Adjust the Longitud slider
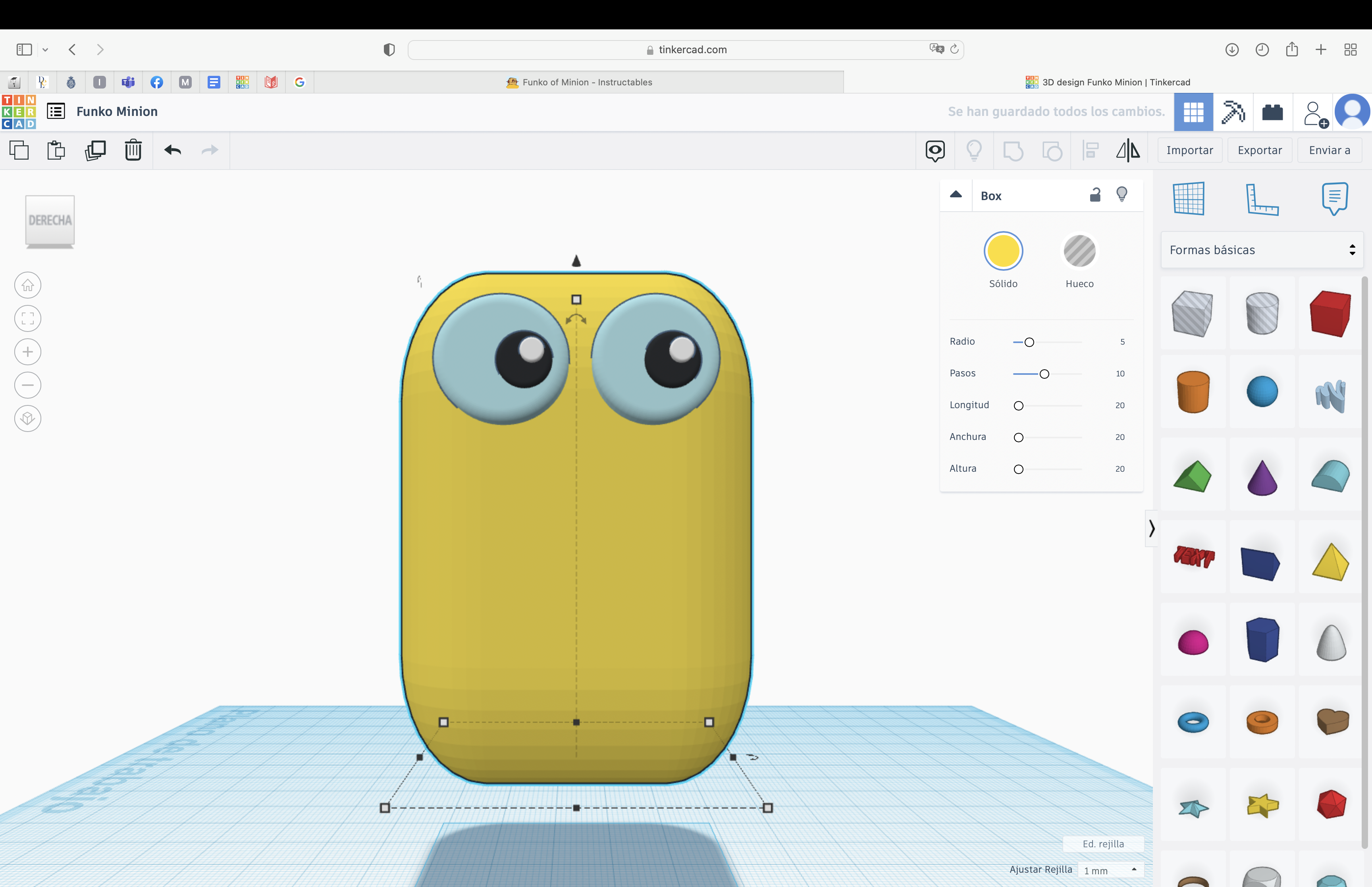This screenshot has height=887, width=1372. pos(1019,405)
